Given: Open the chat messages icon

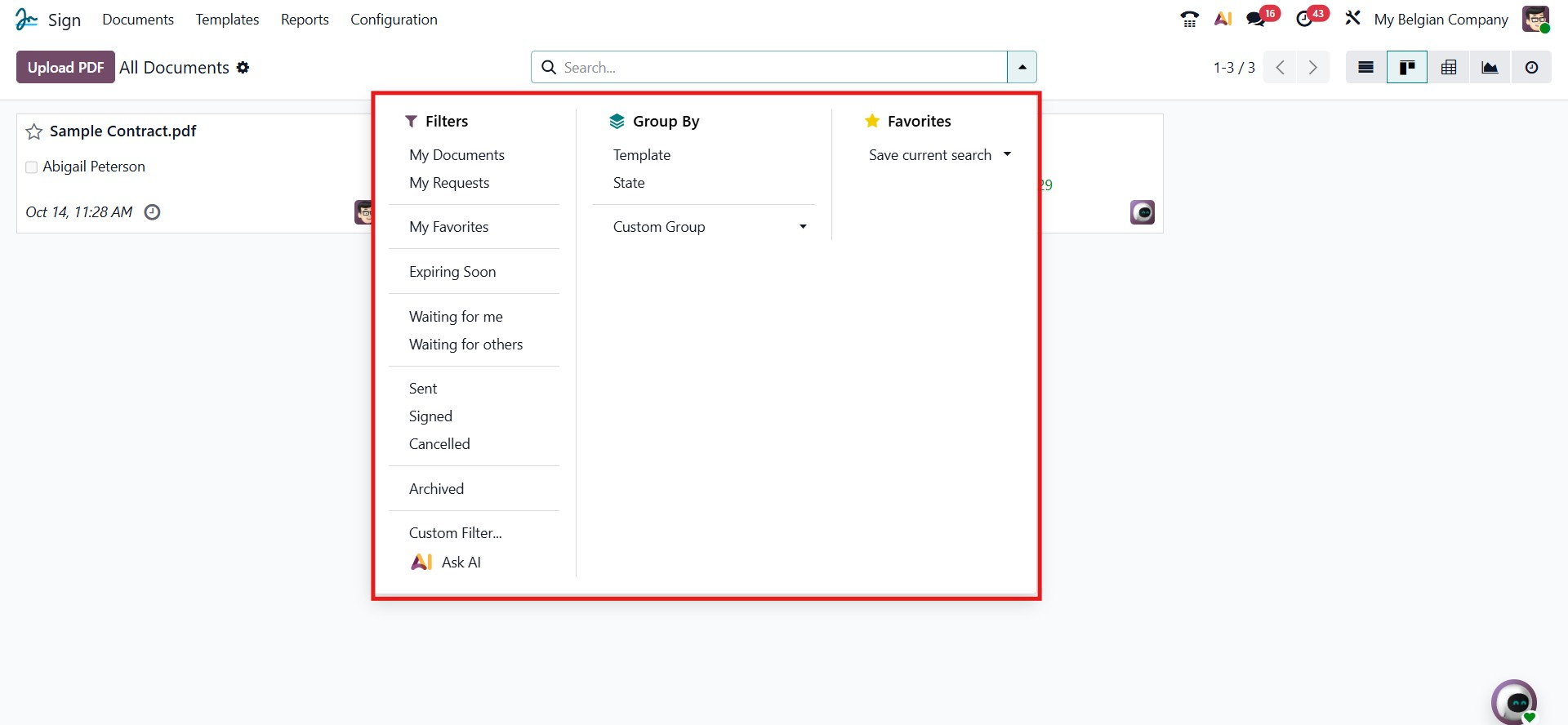Looking at the screenshot, I should click(x=1256, y=20).
